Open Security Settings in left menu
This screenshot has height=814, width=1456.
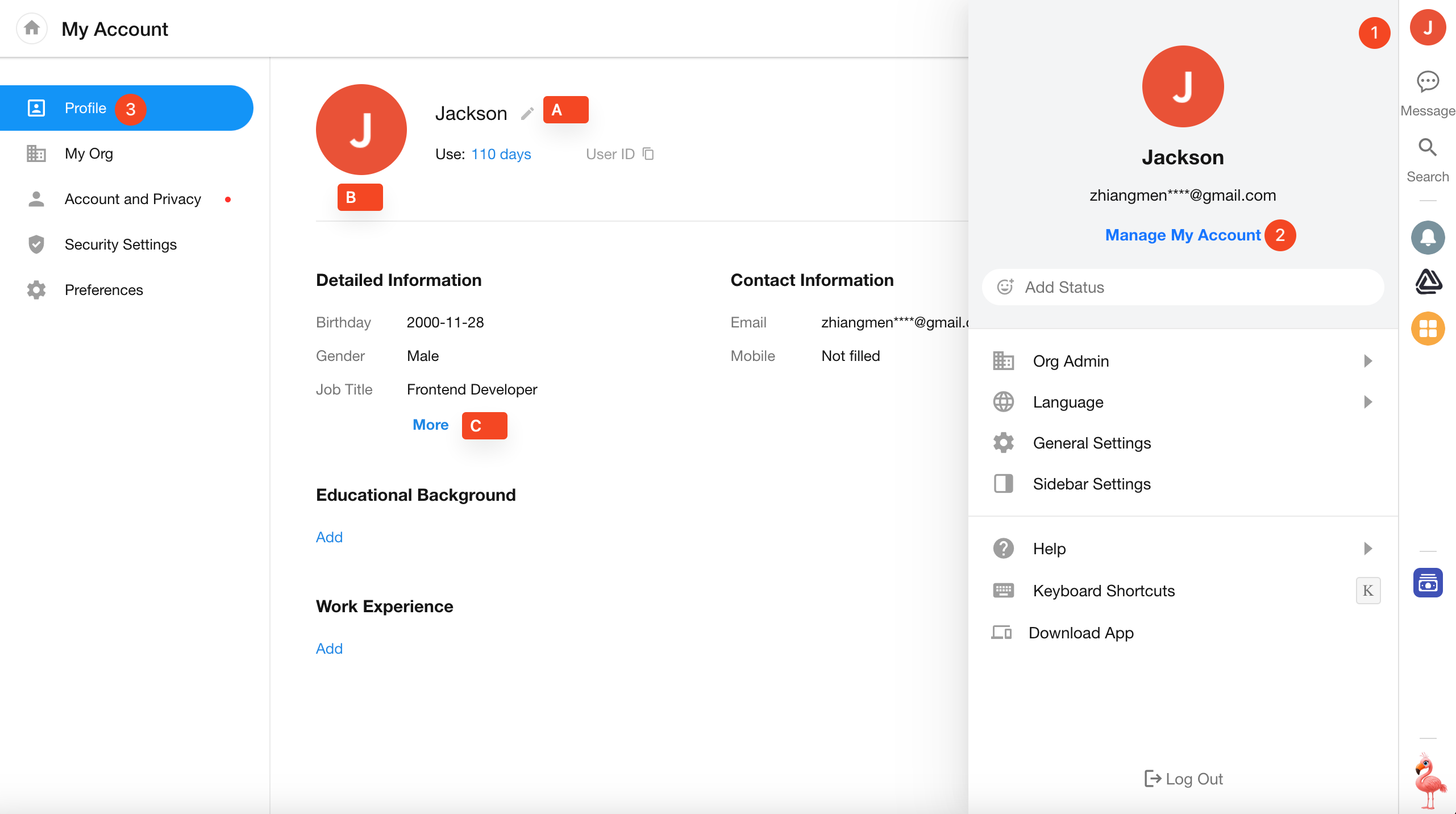(x=120, y=244)
